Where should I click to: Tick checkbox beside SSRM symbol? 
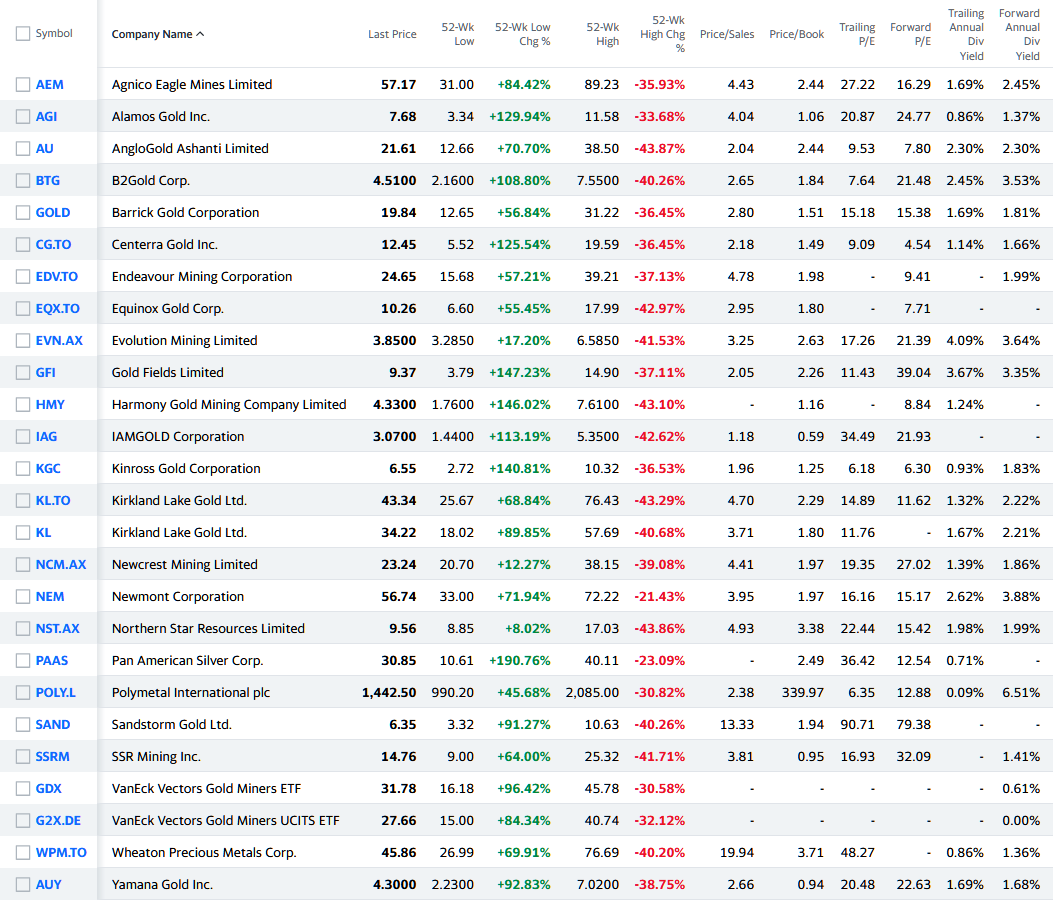click(23, 756)
